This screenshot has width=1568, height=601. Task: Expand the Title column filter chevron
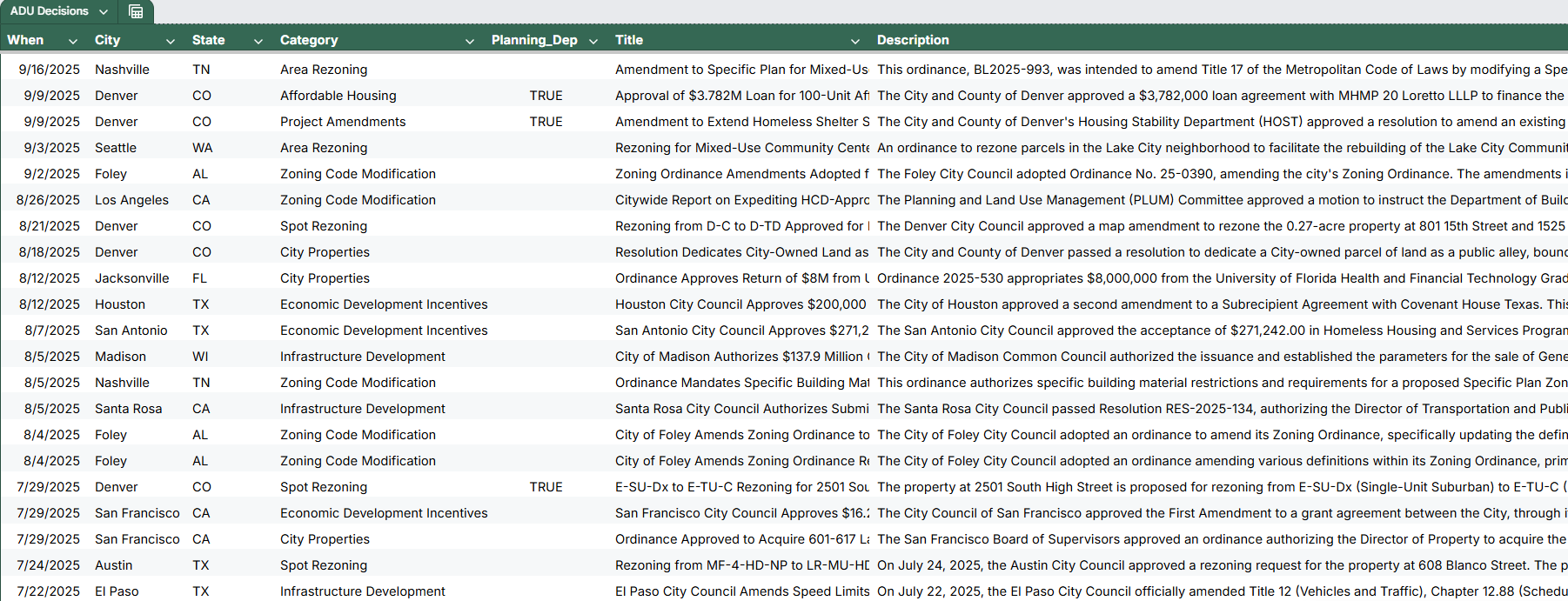(855, 41)
